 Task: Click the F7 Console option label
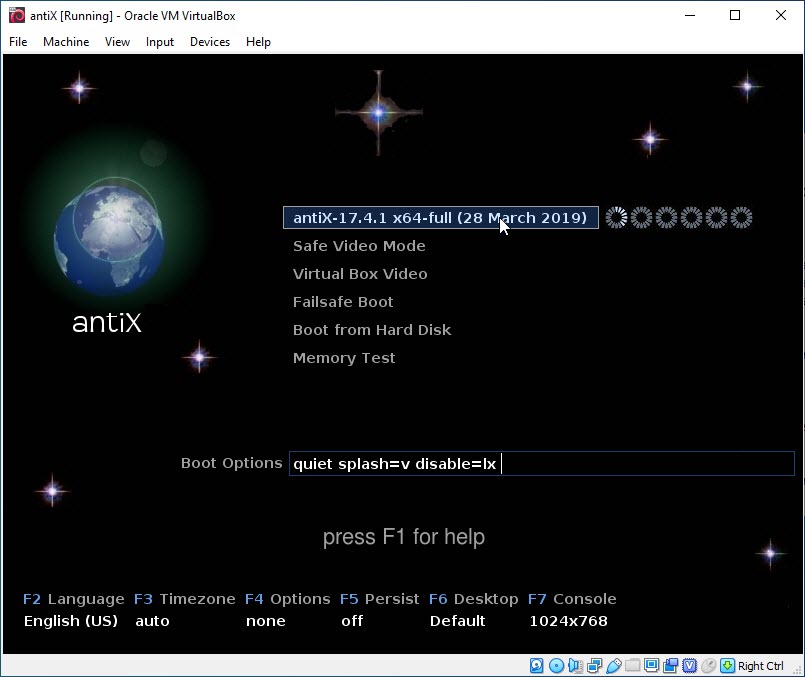(572, 599)
